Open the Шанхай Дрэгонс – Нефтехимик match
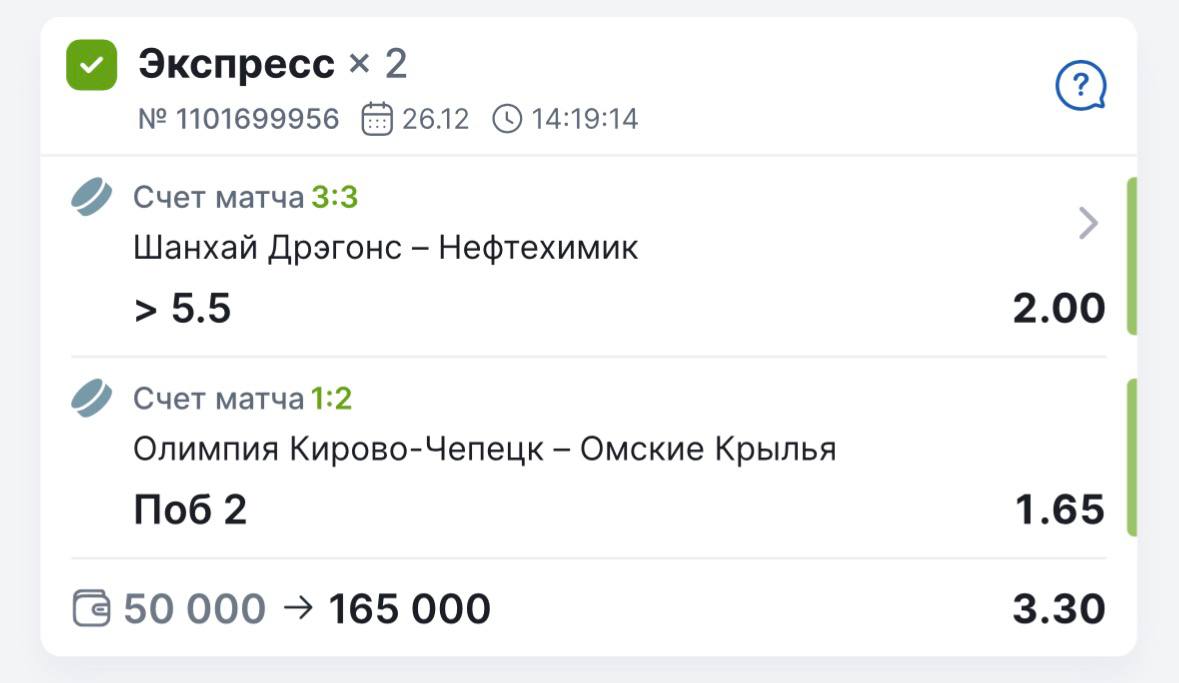The width and height of the screenshot is (1179, 683). pyautogui.click(x=385, y=248)
